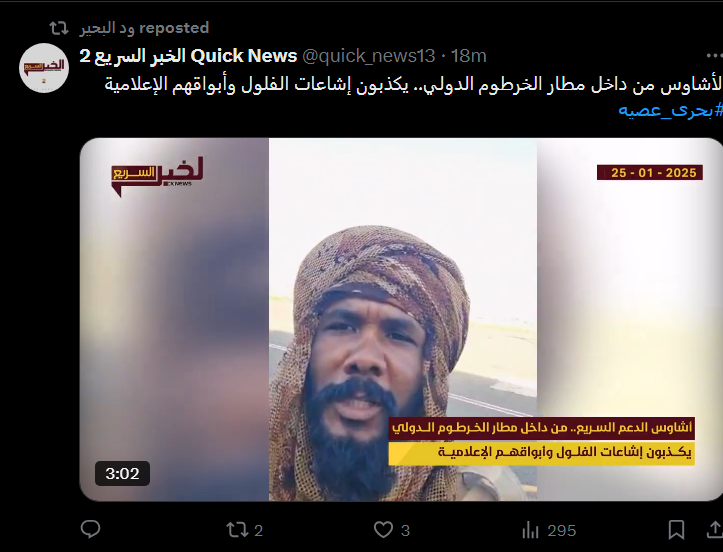Click the tweet's Arabic body text
Viewport: 723px width, 552px height.
click(x=414, y=85)
